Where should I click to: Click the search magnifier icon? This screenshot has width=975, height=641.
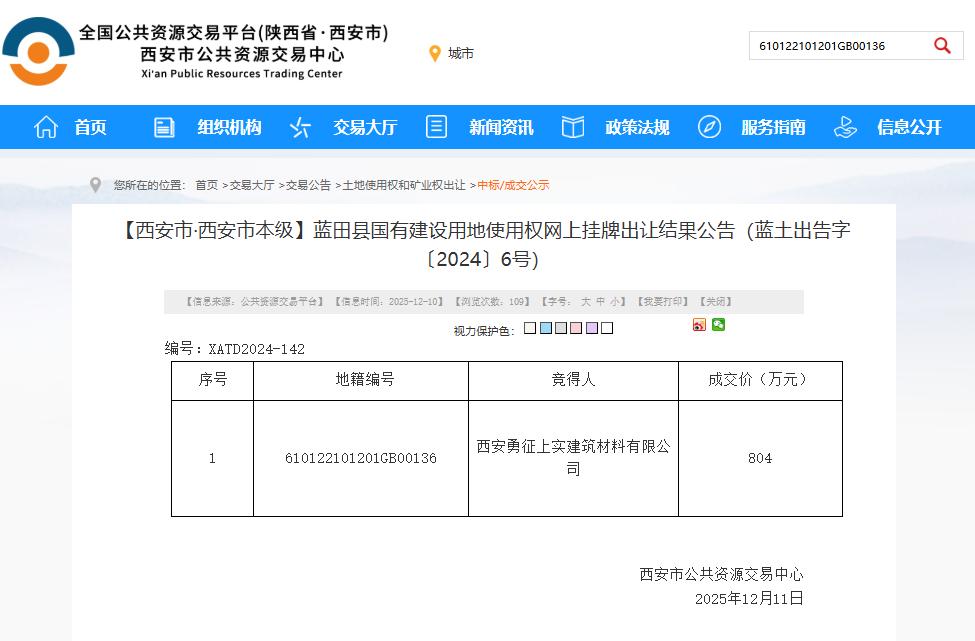[941, 46]
